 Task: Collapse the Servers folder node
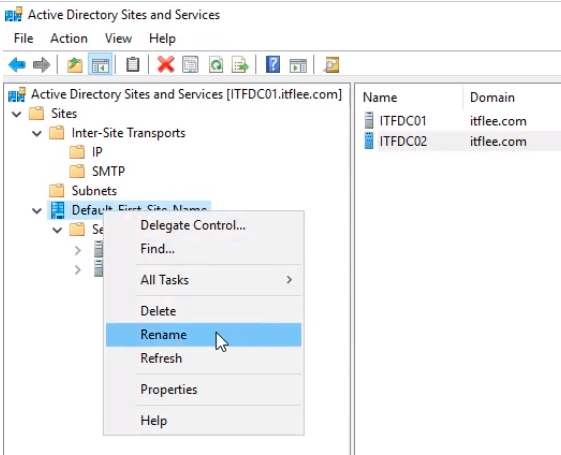pos(57,230)
